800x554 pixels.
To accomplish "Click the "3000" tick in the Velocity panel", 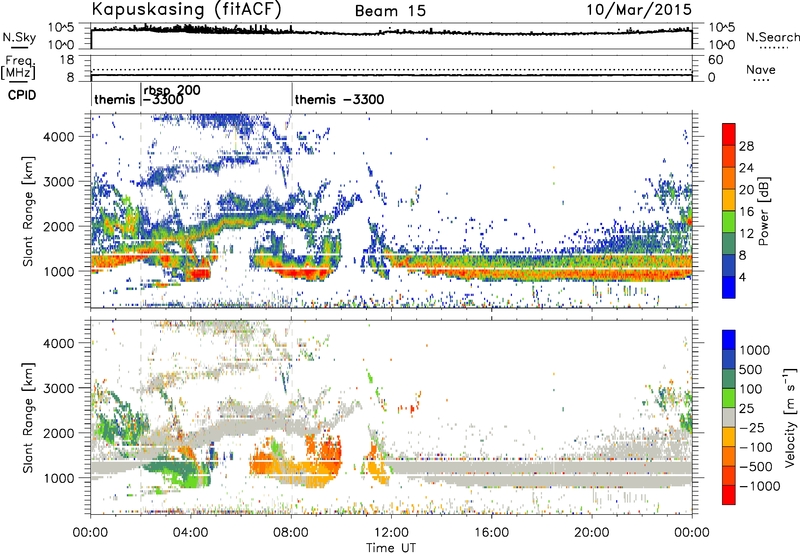I will pos(59,388).
